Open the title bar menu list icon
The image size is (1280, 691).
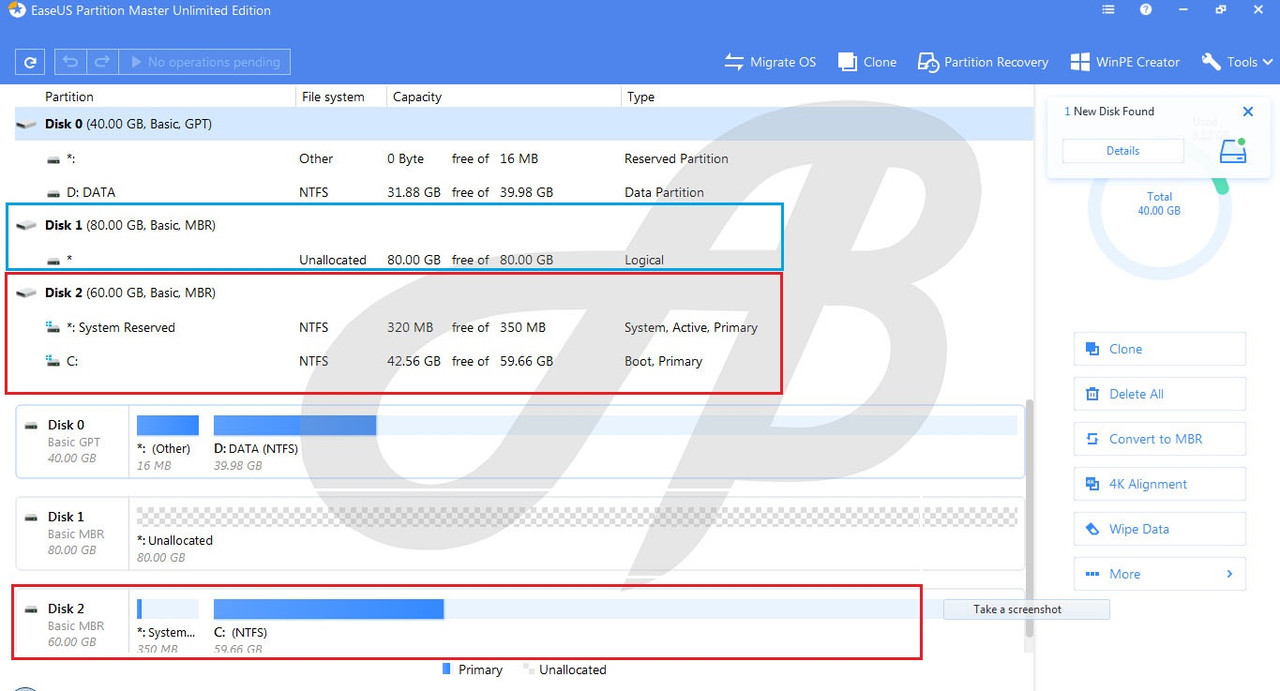tap(1108, 10)
